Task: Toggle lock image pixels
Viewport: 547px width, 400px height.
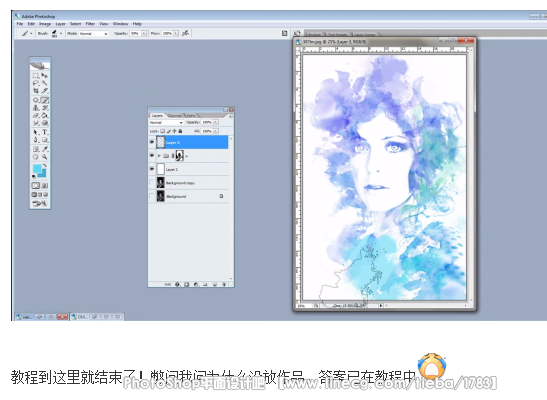Action: [x=168, y=131]
